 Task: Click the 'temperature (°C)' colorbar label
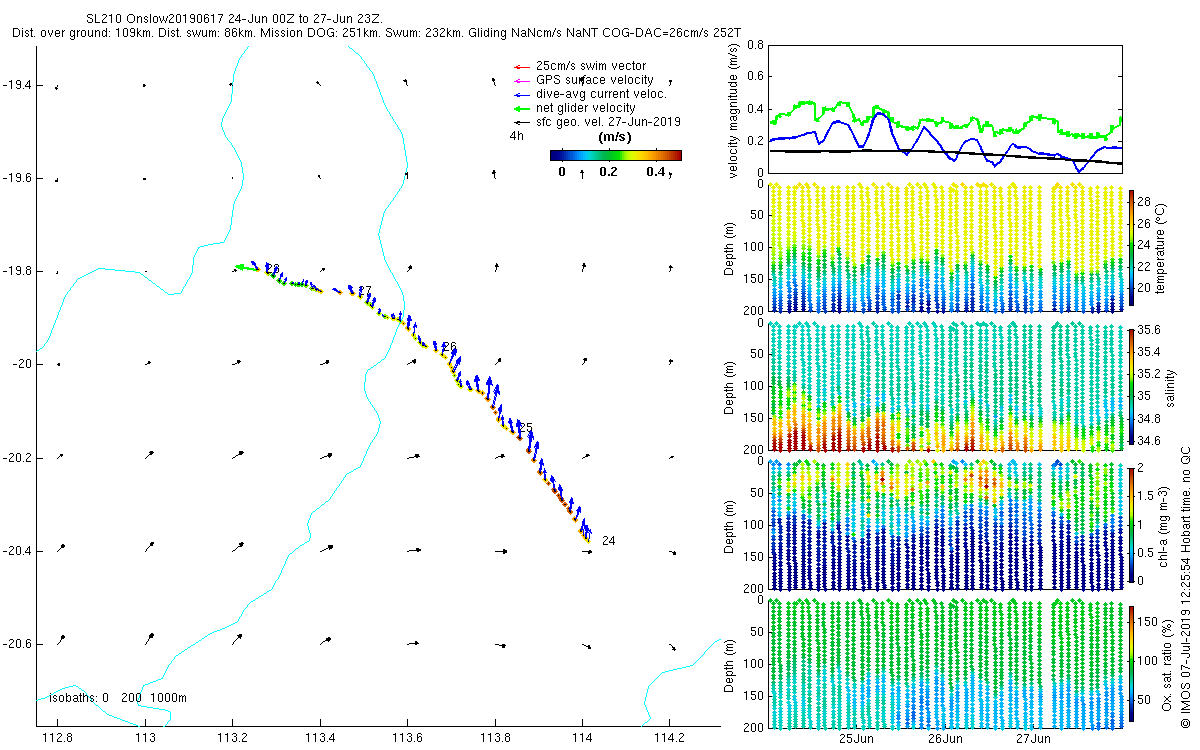pos(1161,249)
